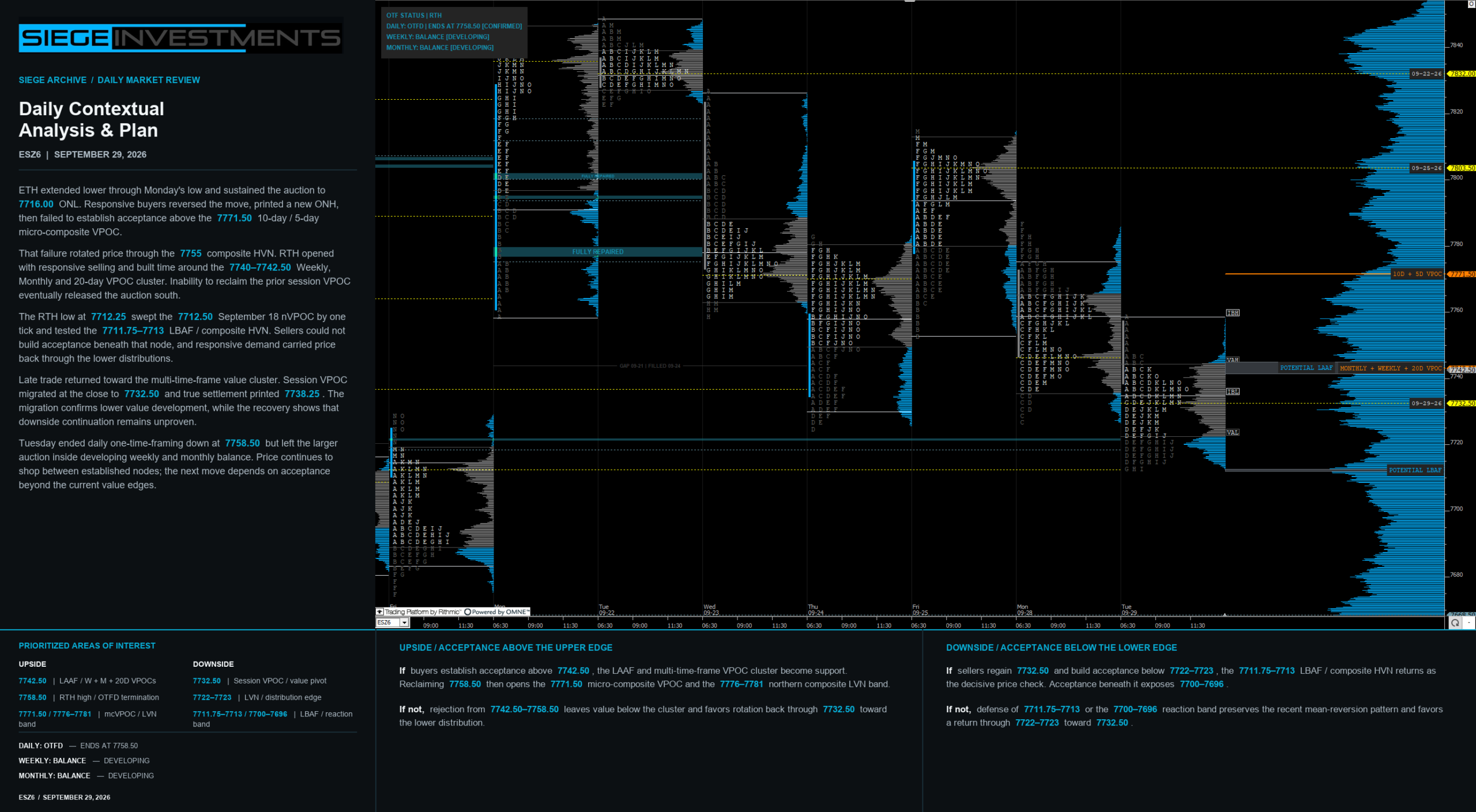Select the VAH marker on Tuesday's profile
The image size is (1476, 812).
click(x=1233, y=360)
